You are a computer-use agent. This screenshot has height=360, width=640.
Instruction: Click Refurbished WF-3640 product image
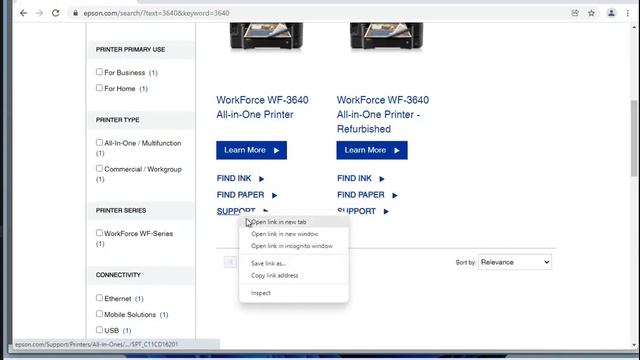click(x=387, y=38)
